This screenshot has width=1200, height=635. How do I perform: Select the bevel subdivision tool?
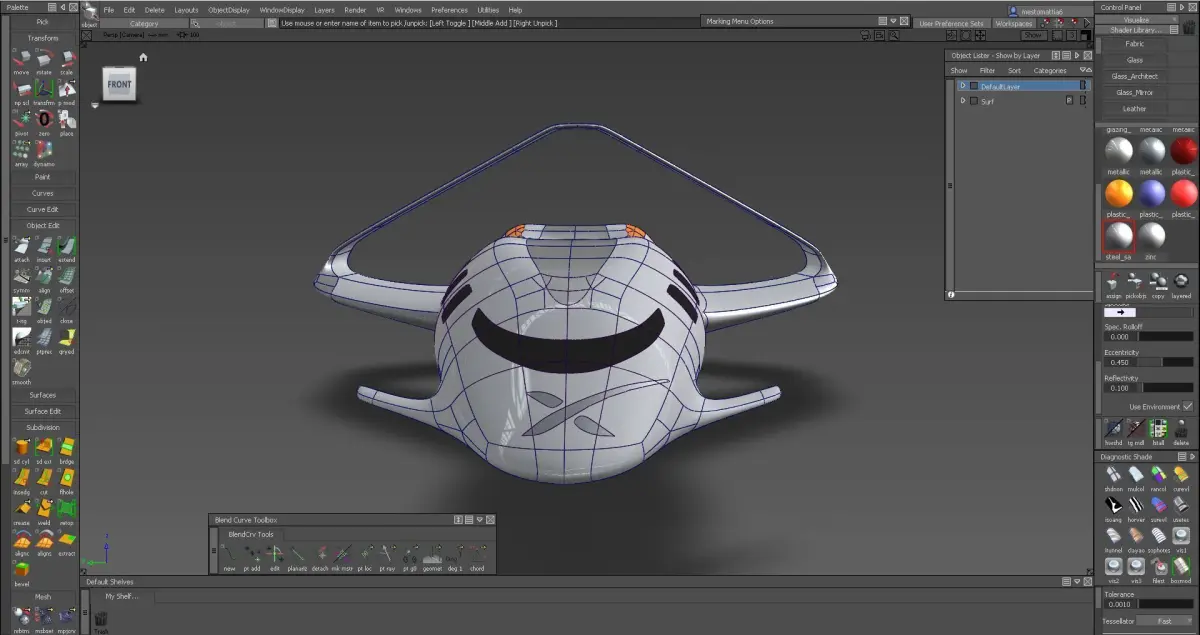[21, 573]
